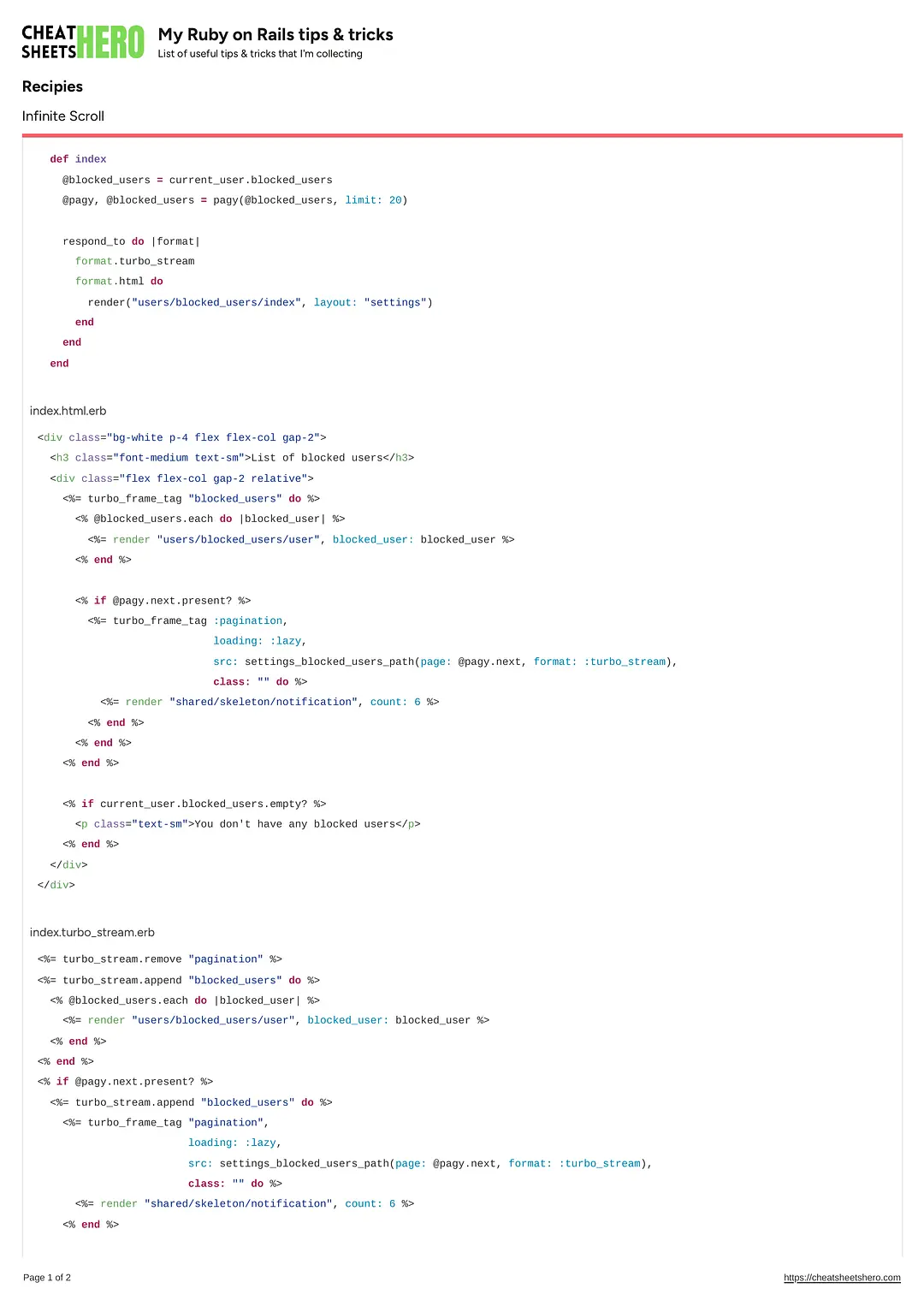The height and width of the screenshot is (1306, 924).
Task: Click the pagy 'limit: 20' code line
Action: (234, 200)
